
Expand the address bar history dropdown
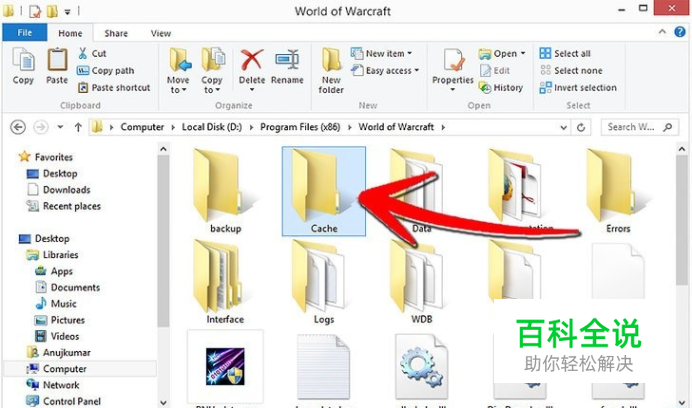[564, 128]
